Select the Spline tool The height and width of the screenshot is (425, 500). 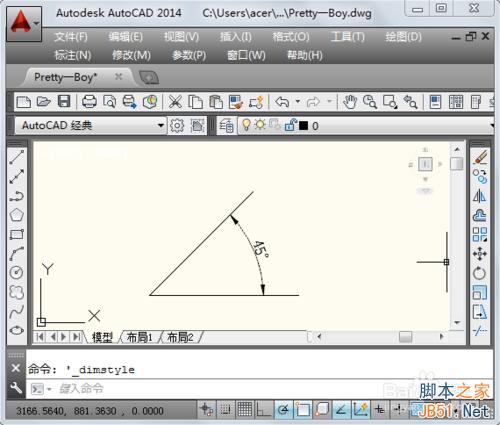coord(16,311)
